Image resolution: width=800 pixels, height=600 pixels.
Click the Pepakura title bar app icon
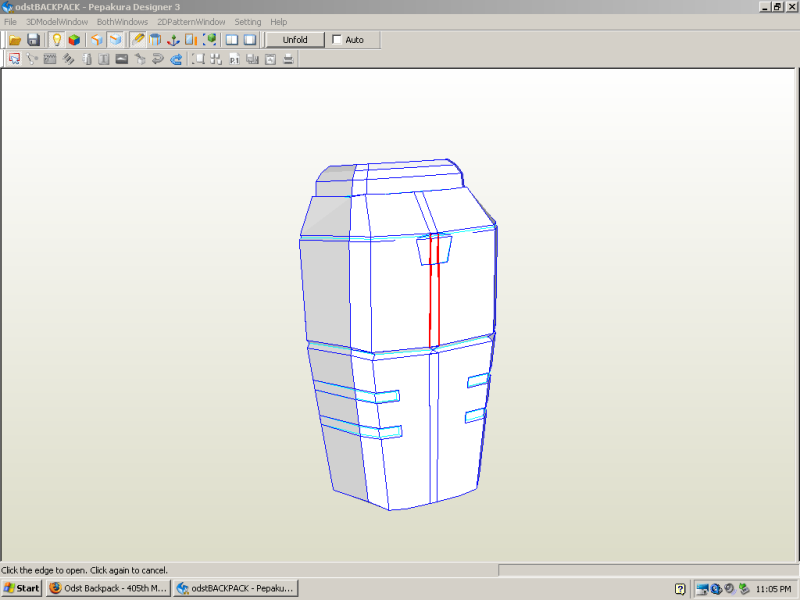click(x=7, y=7)
